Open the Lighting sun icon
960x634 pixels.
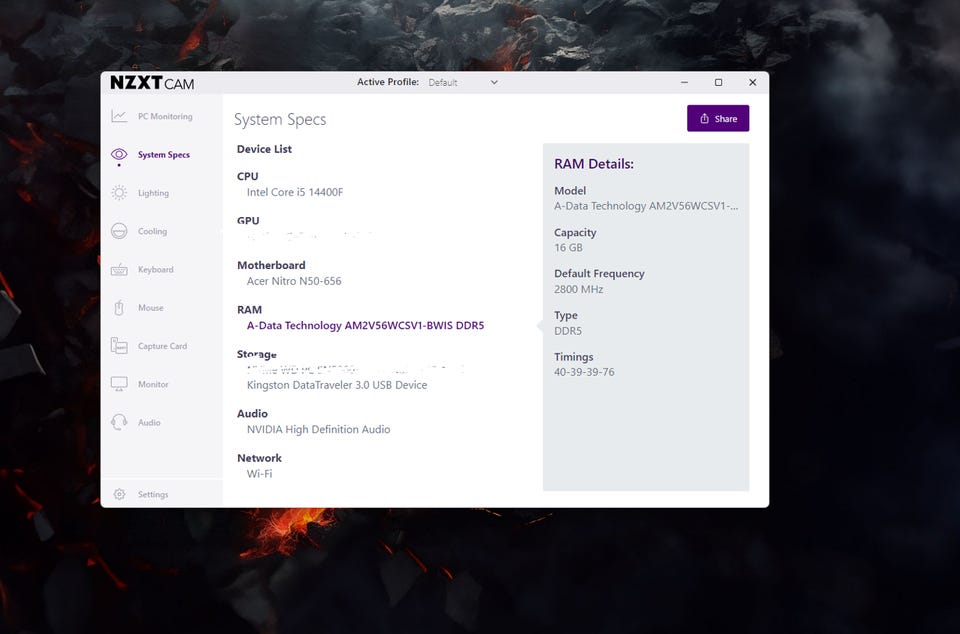tap(119, 193)
